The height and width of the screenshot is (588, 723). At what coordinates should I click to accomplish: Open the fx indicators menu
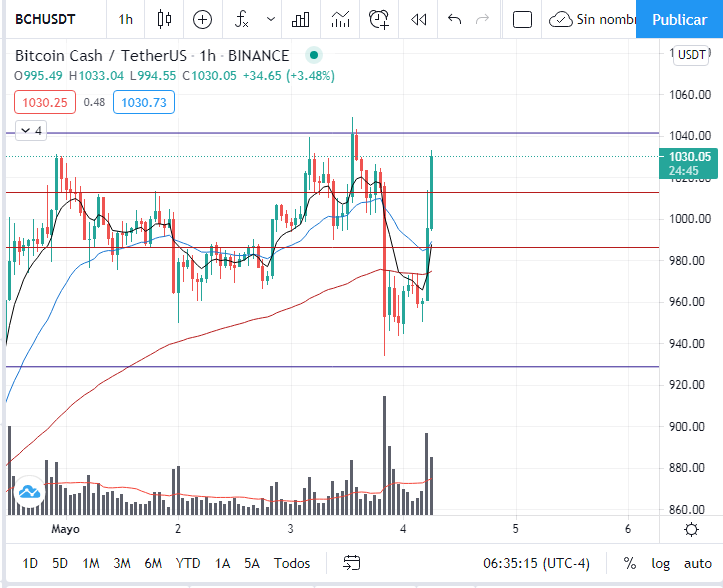(x=242, y=19)
